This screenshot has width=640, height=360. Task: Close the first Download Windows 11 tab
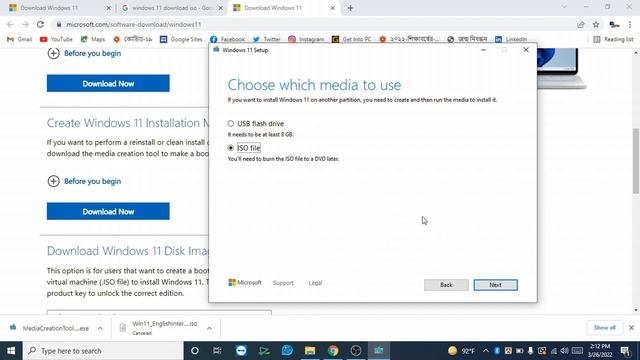pyautogui.click(x=108, y=8)
